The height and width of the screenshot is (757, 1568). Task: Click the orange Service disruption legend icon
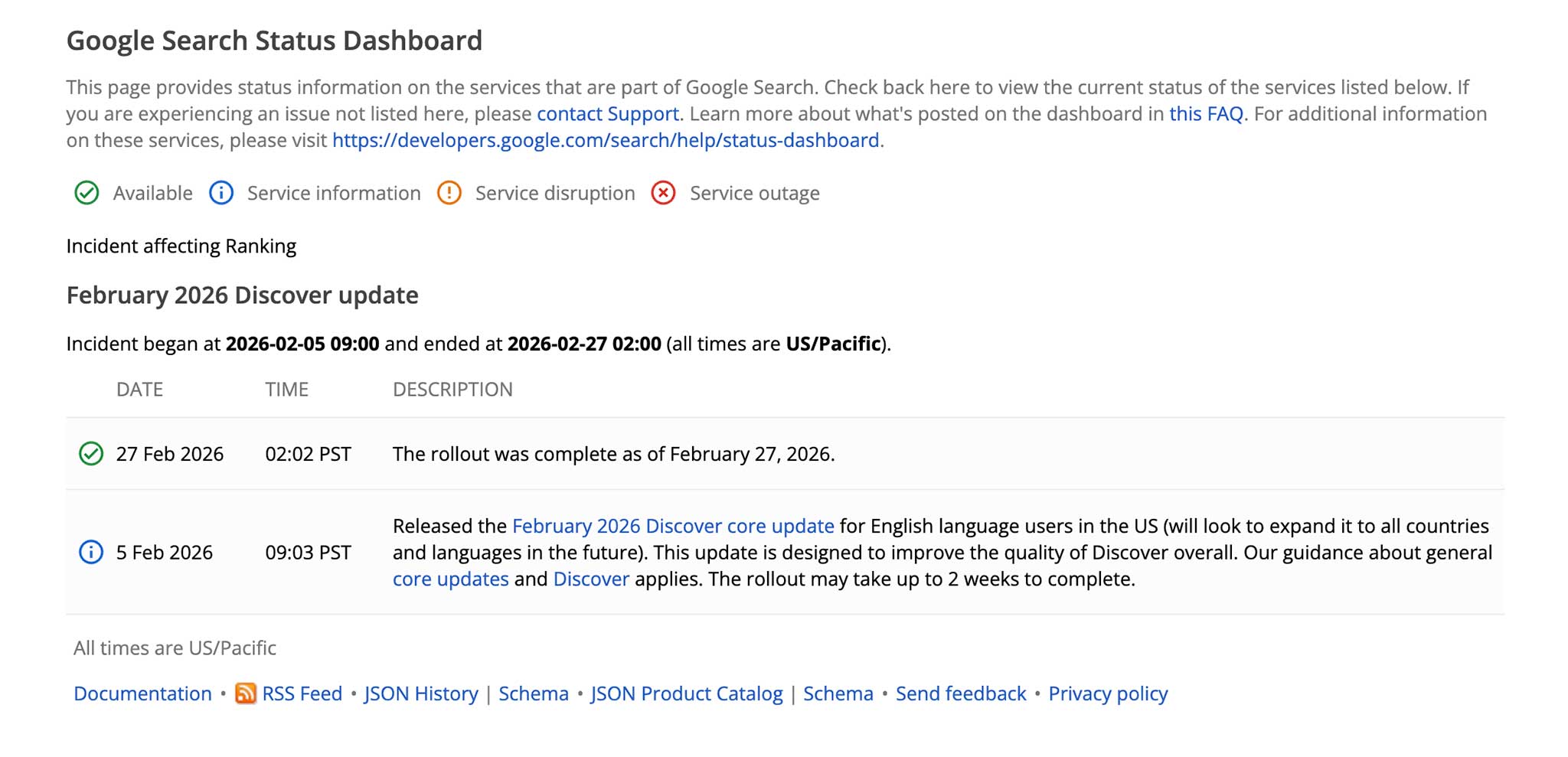[449, 193]
